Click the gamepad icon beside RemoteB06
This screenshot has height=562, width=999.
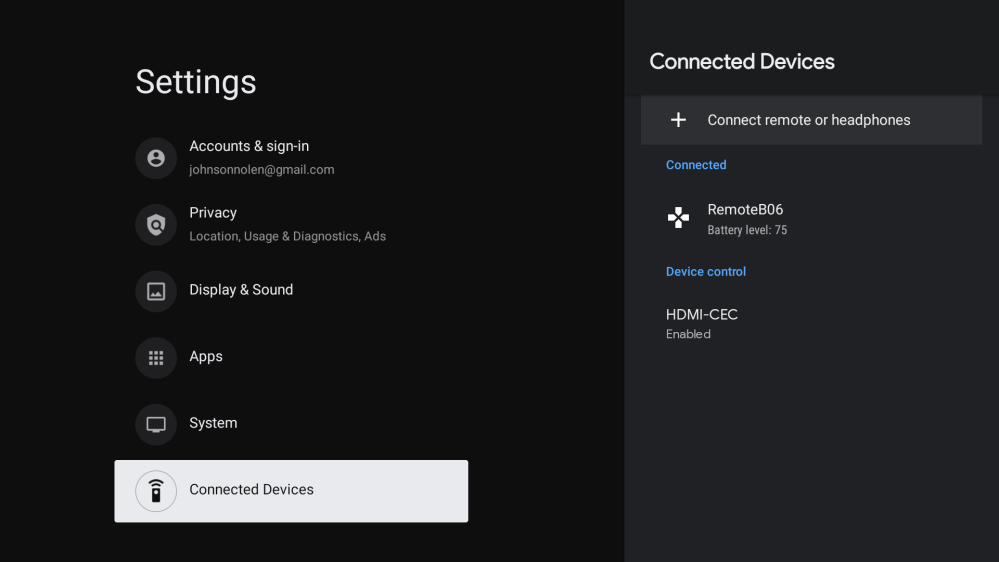point(678,218)
